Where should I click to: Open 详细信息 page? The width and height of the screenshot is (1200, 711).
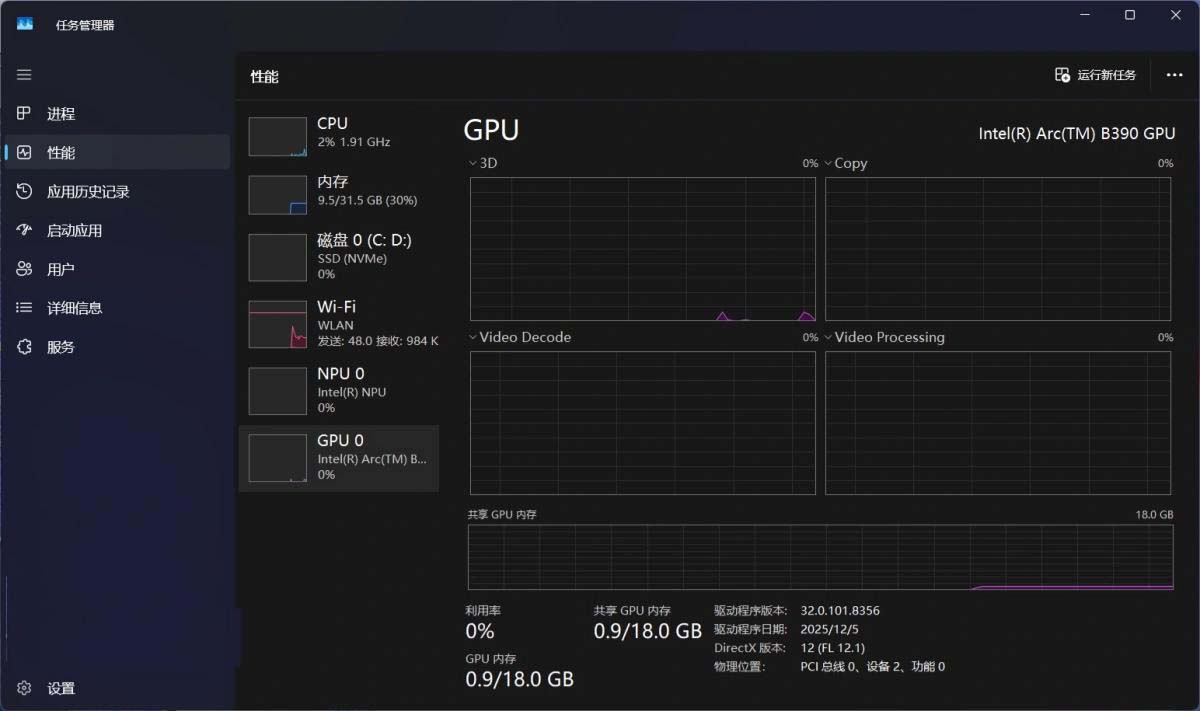click(x=118, y=308)
